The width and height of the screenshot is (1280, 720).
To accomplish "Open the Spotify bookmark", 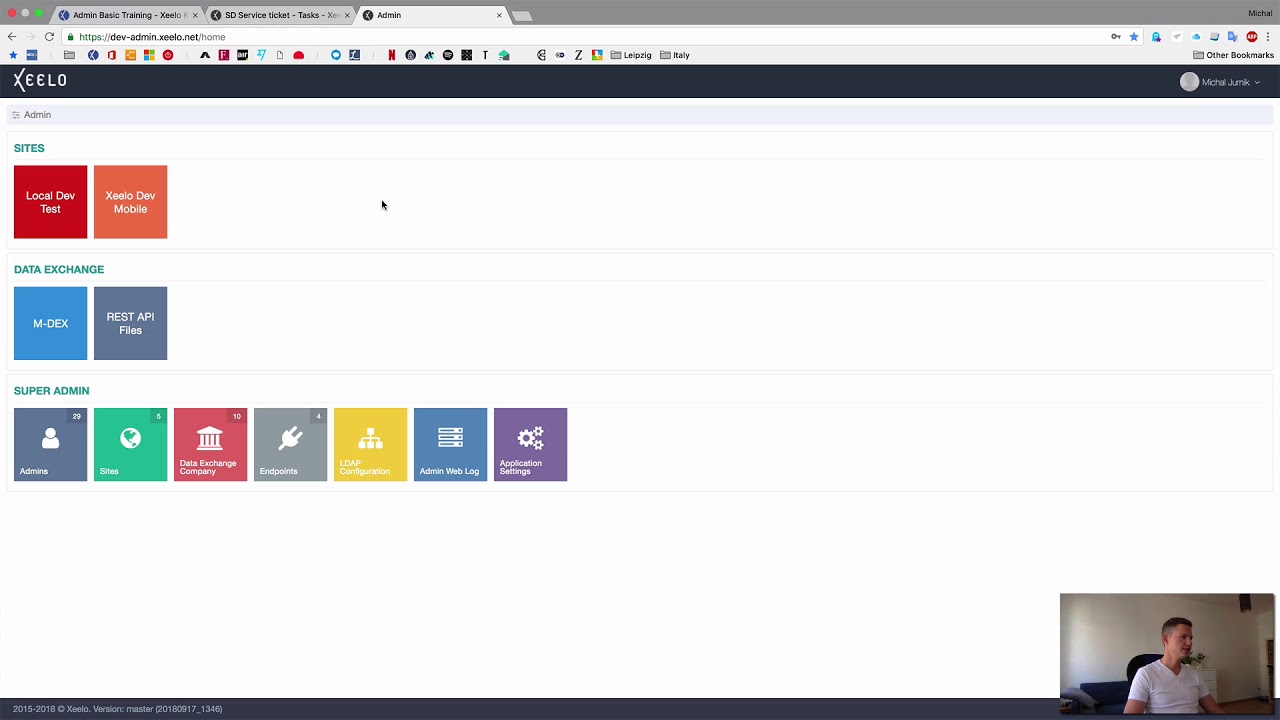I will (448, 55).
